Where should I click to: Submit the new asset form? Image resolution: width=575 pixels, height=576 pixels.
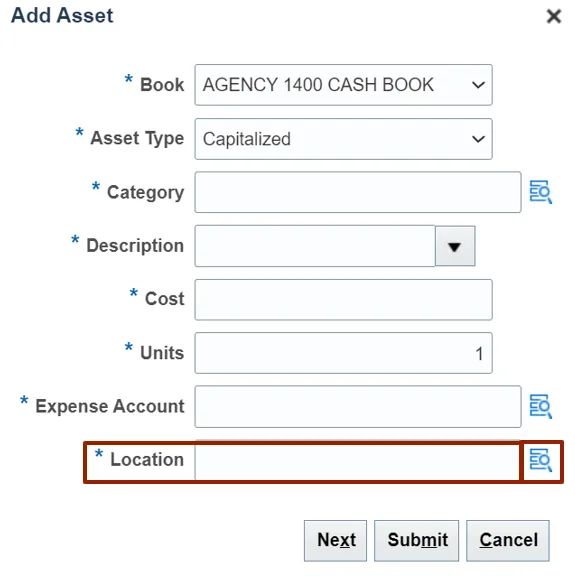coord(417,541)
